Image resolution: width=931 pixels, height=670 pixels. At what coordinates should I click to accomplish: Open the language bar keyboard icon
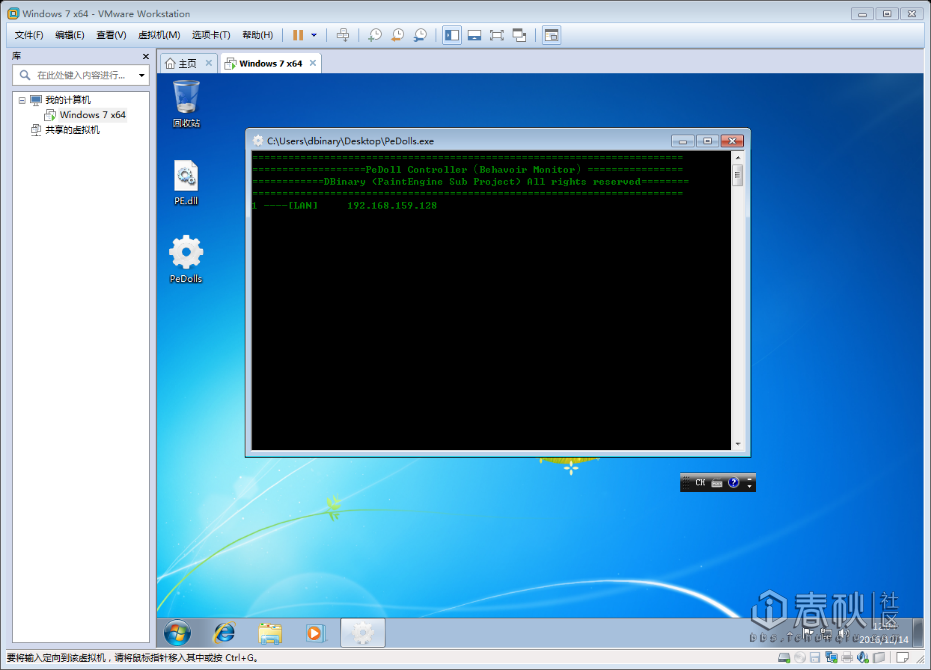717,483
